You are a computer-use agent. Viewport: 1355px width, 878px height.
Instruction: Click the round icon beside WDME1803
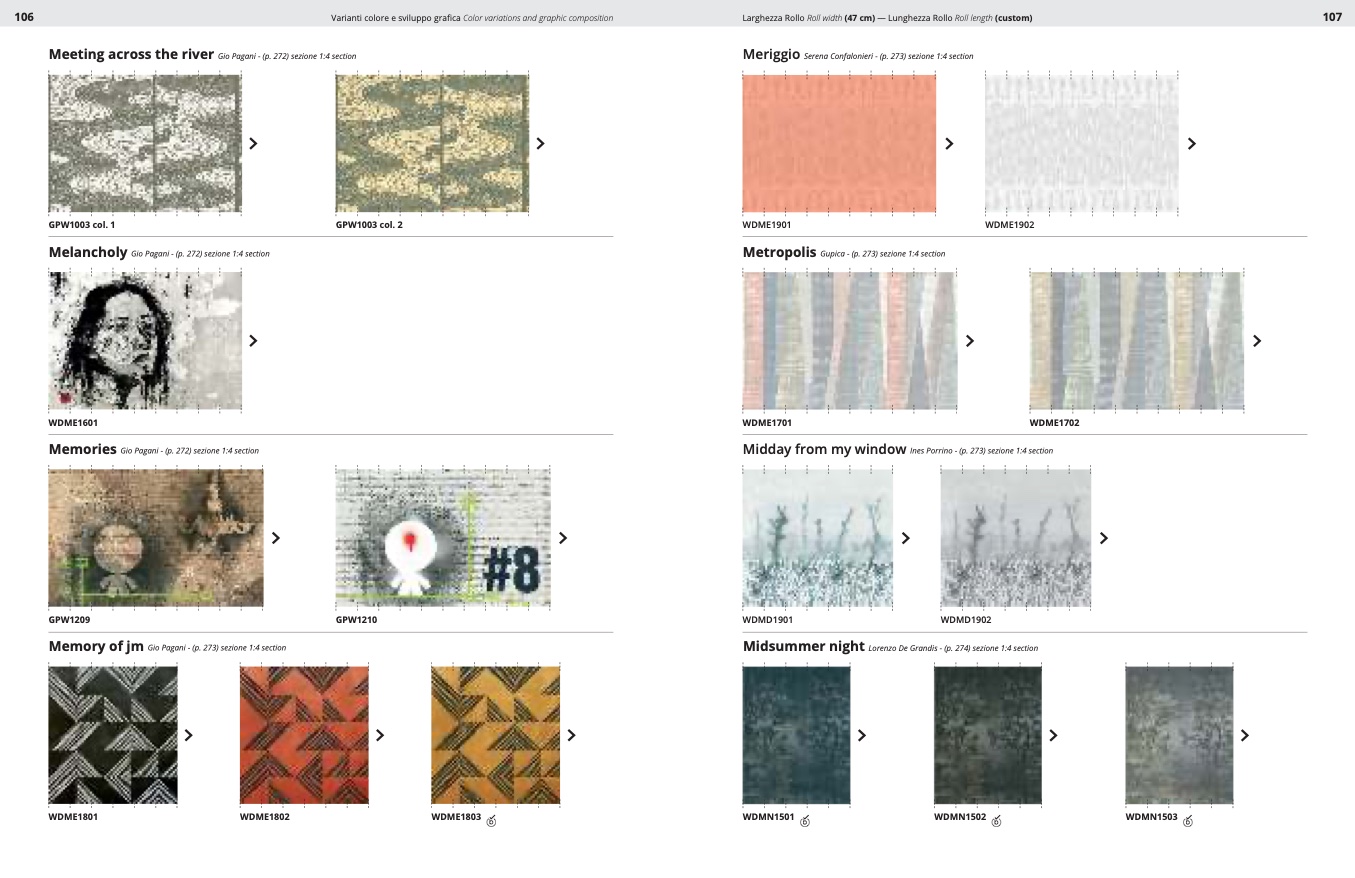(491, 821)
